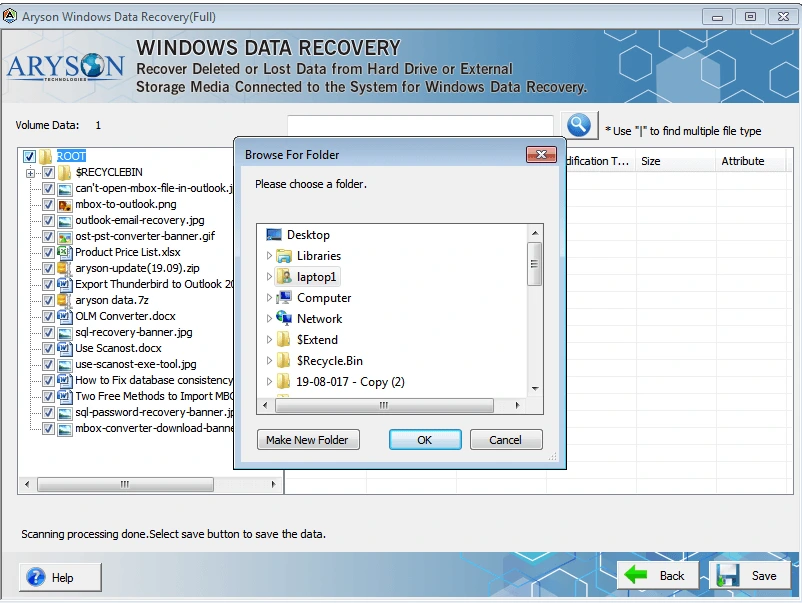Click ost-pst-converter-banner.gif image icon
This screenshot has width=802, height=603.
coord(64,236)
